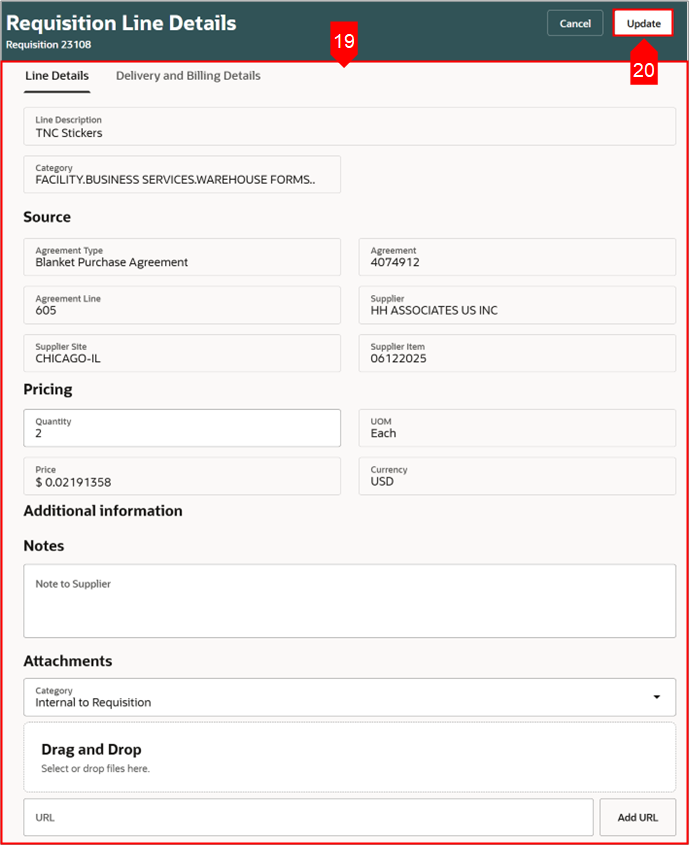The image size is (691, 847).
Task: Click the Agreement Line field
Action: click(x=182, y=305)
